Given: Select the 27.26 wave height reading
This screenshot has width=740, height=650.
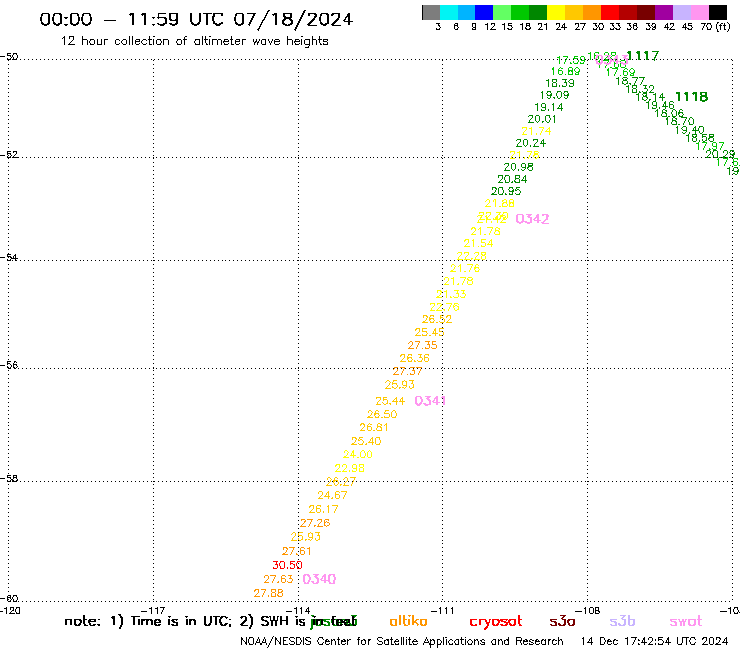Looking at the screenshot, I should point(315,523).
